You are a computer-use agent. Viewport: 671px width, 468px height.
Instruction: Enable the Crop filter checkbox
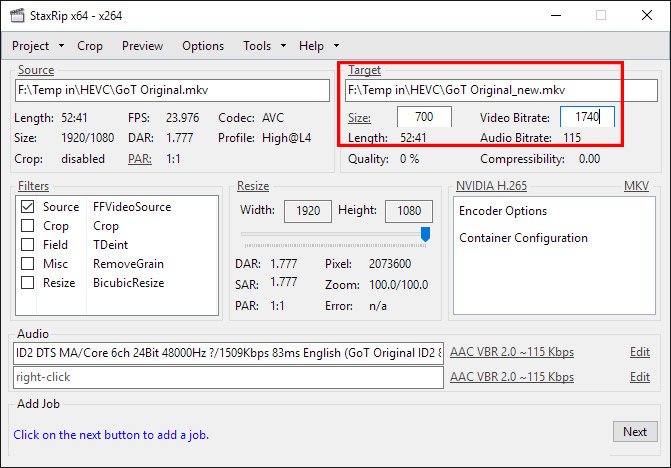point(28,226)
